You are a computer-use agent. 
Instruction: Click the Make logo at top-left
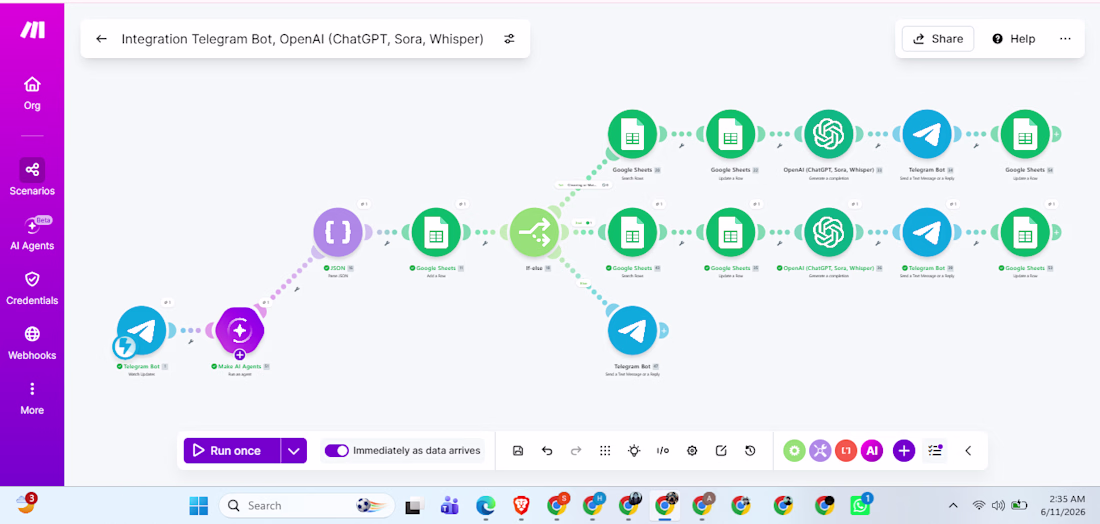(x=32, y=29)
